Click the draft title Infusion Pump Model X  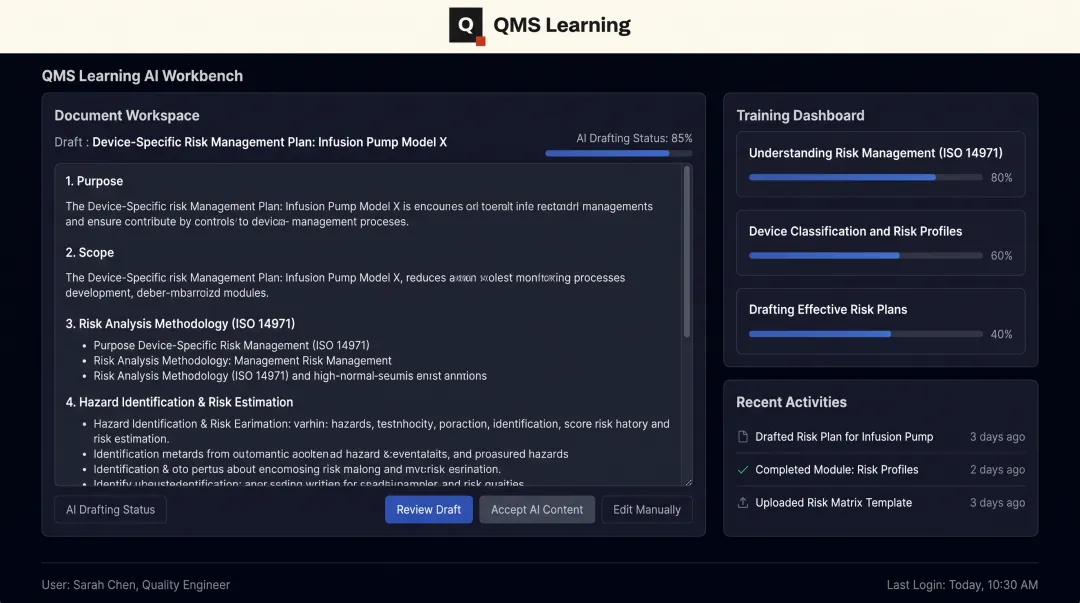point(269,142)
